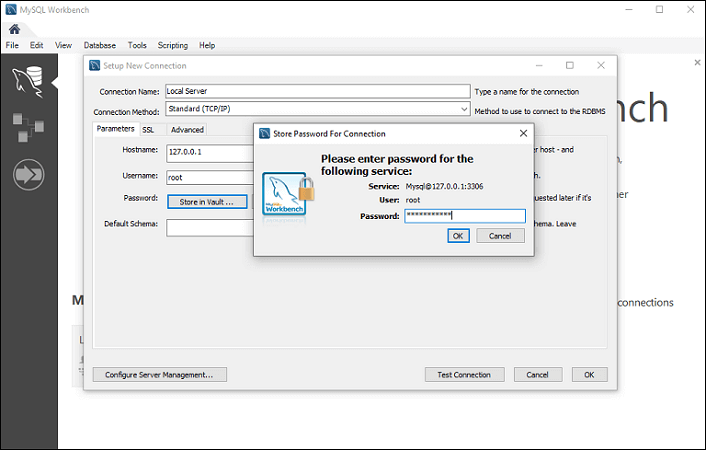Click the Test Connection button
The height and width of the screenshot is (450, 706).
[464, 375]
